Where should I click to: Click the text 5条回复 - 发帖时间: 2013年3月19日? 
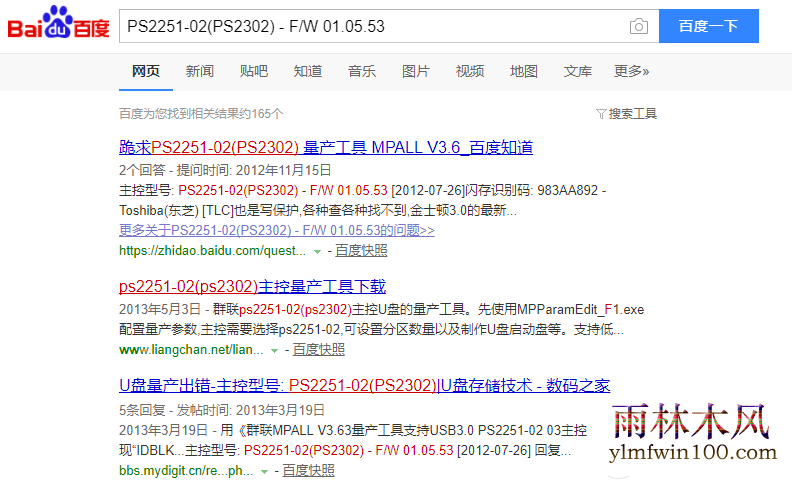click(x=222, y=410)
